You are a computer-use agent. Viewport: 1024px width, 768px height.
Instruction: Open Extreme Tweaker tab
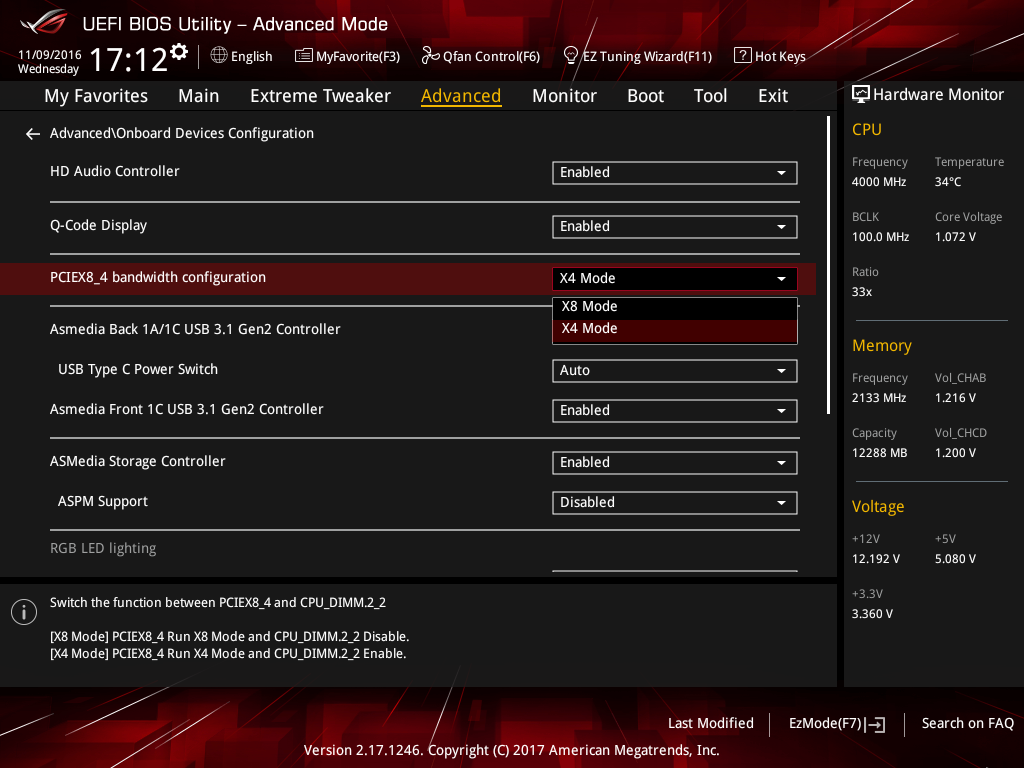[320, 96]
